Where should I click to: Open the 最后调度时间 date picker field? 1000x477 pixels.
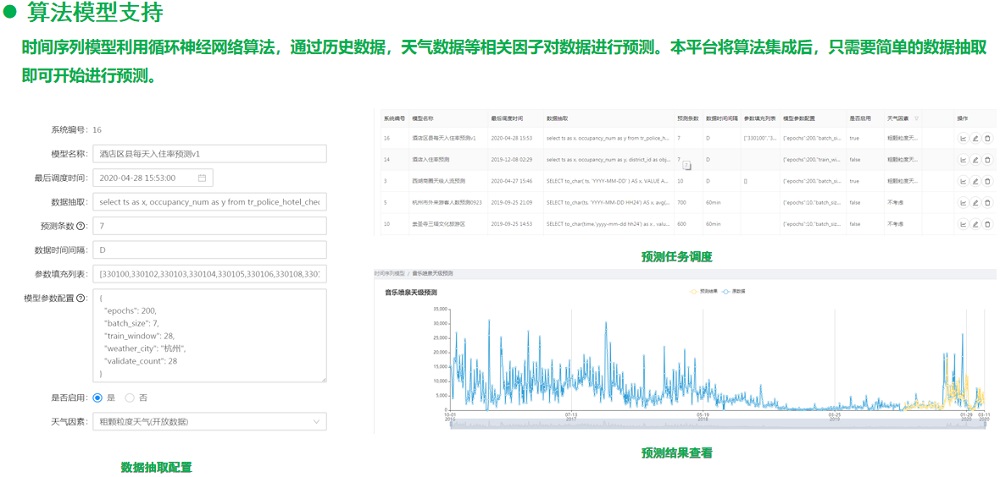[150, 178]
